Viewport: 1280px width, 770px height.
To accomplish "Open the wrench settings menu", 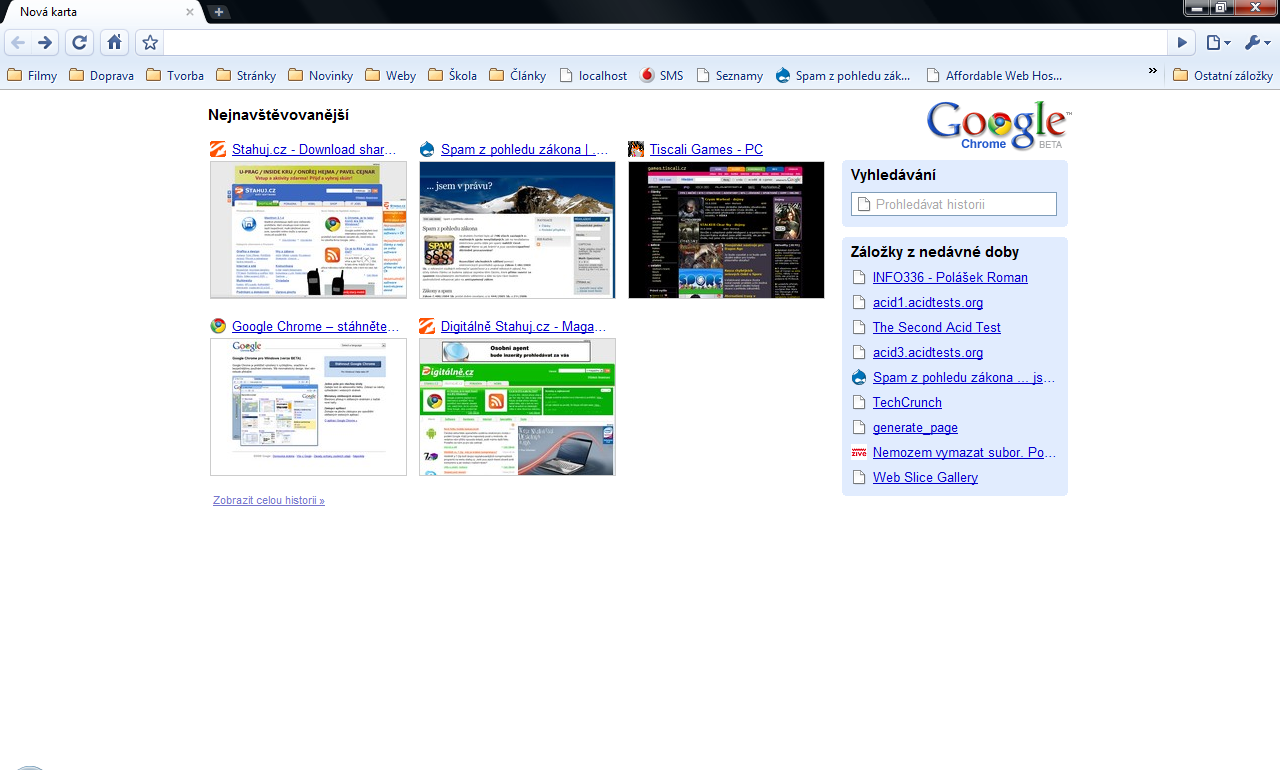I will point(1257,43).
